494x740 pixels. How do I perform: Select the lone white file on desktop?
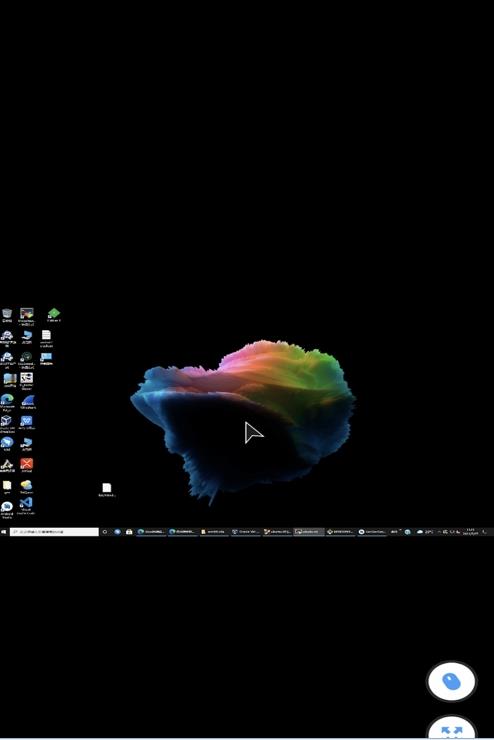click(x=107, y=489)
